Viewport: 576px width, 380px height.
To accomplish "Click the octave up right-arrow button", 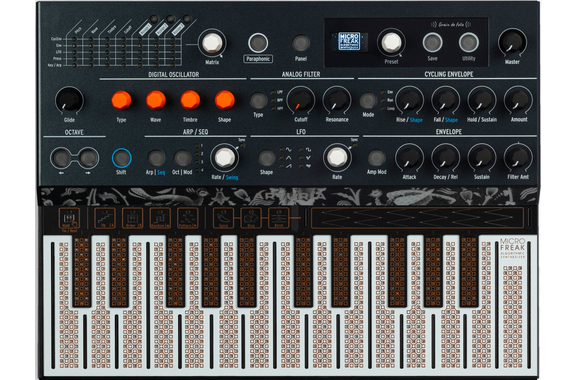I will click(x=88, y=158).
